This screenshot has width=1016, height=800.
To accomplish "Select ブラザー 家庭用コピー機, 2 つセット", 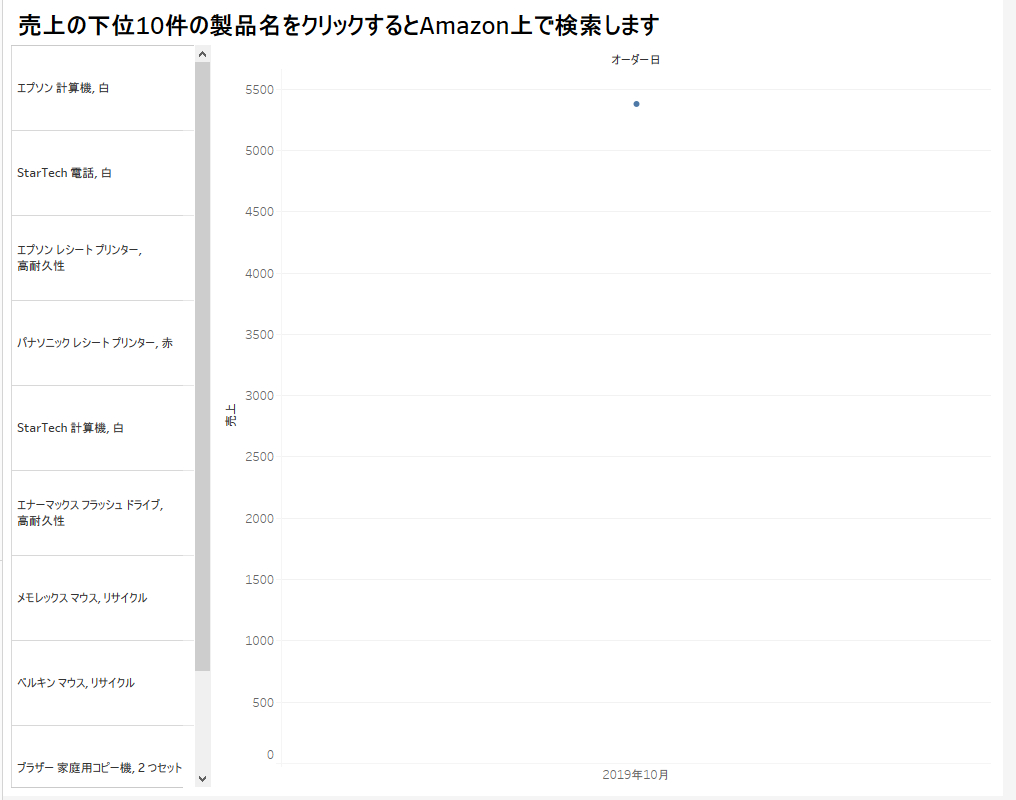I will (x=99, y=768).
